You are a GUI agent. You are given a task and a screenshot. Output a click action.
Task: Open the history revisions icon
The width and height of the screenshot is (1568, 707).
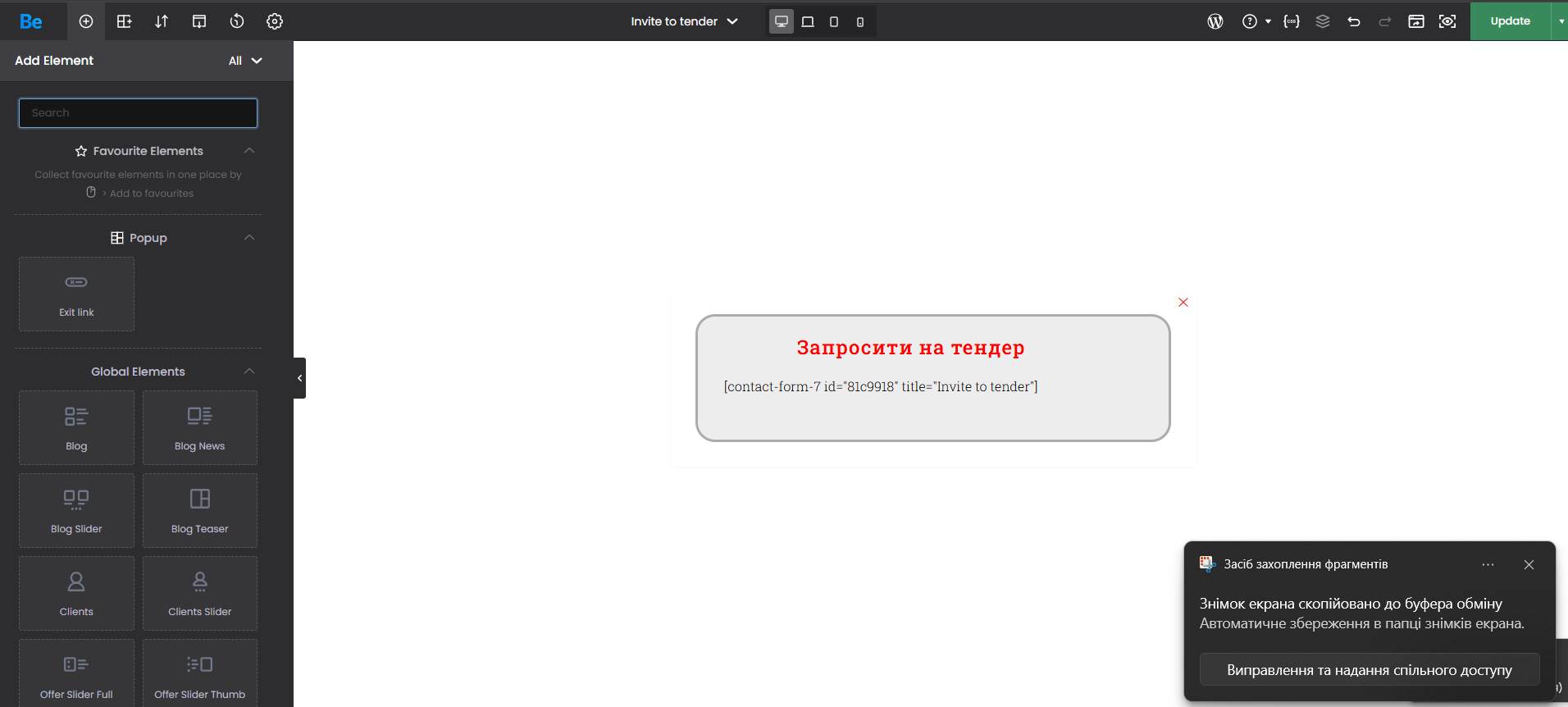tap(237, 21)
